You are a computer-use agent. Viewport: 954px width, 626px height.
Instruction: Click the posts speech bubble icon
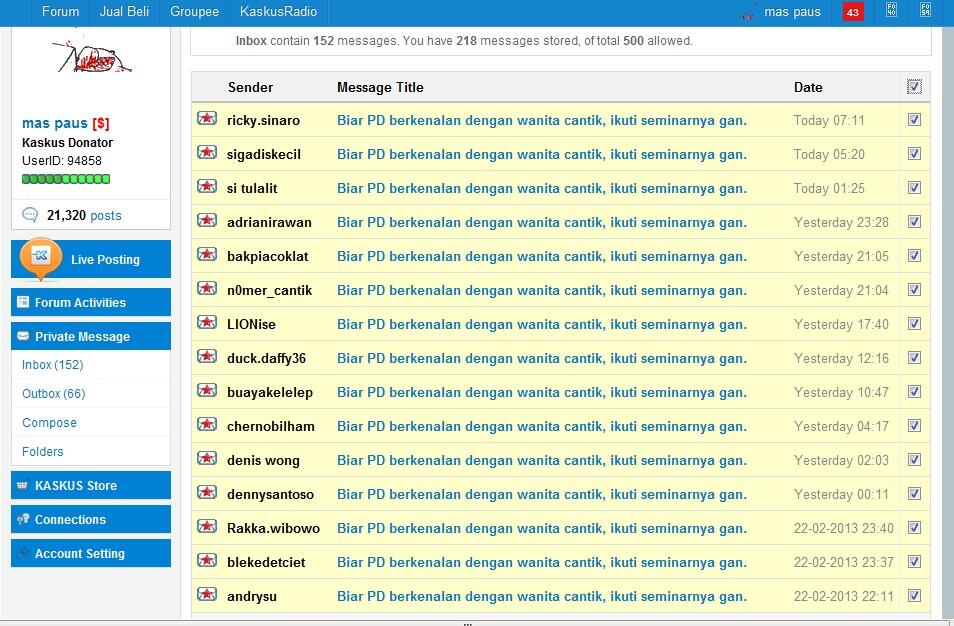click(29, 215)
